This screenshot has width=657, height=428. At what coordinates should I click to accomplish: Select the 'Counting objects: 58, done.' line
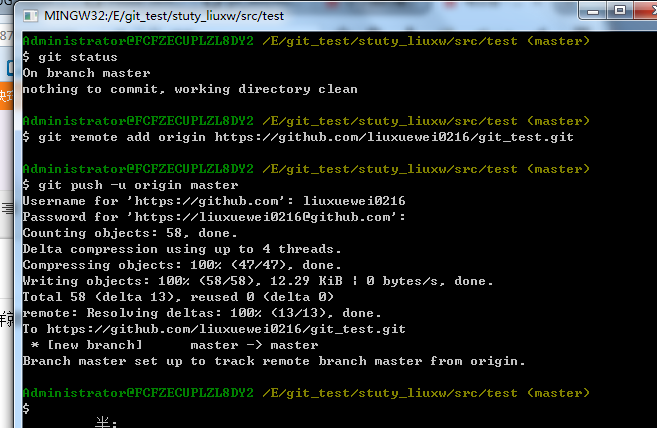[x=130, y=233]
